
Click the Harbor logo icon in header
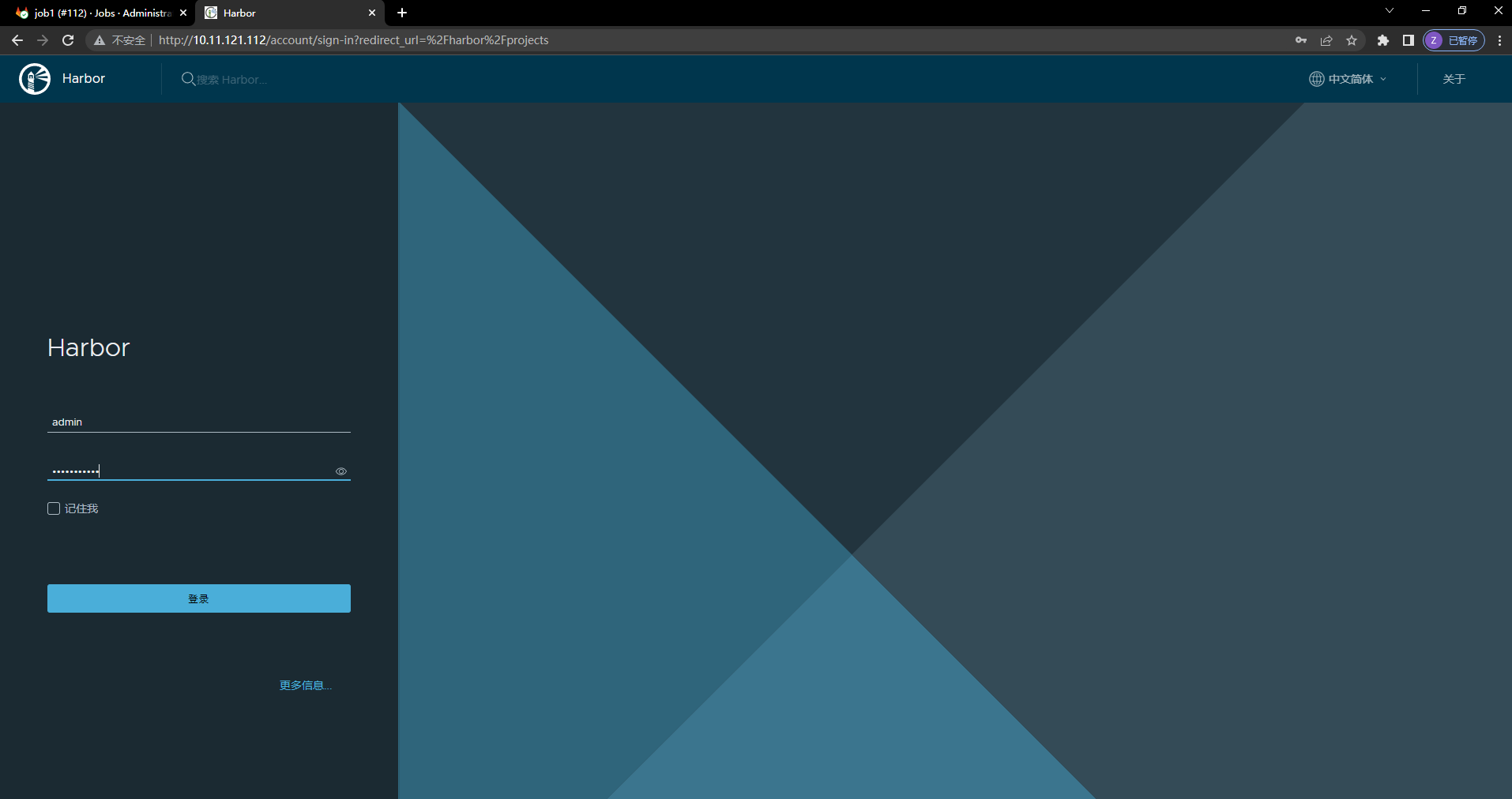pyautogui.click(x=35, y=79)
